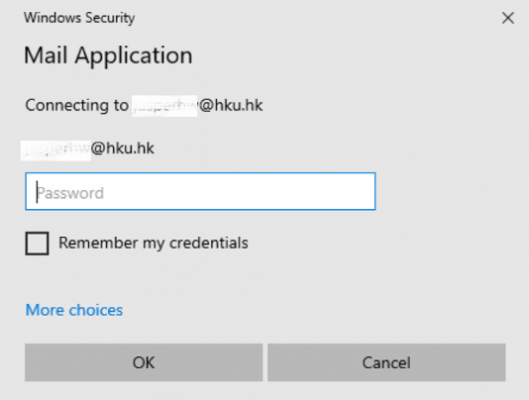Dismiss the prompt with Cancel
The image size is (529, 400).
(387, 363)
